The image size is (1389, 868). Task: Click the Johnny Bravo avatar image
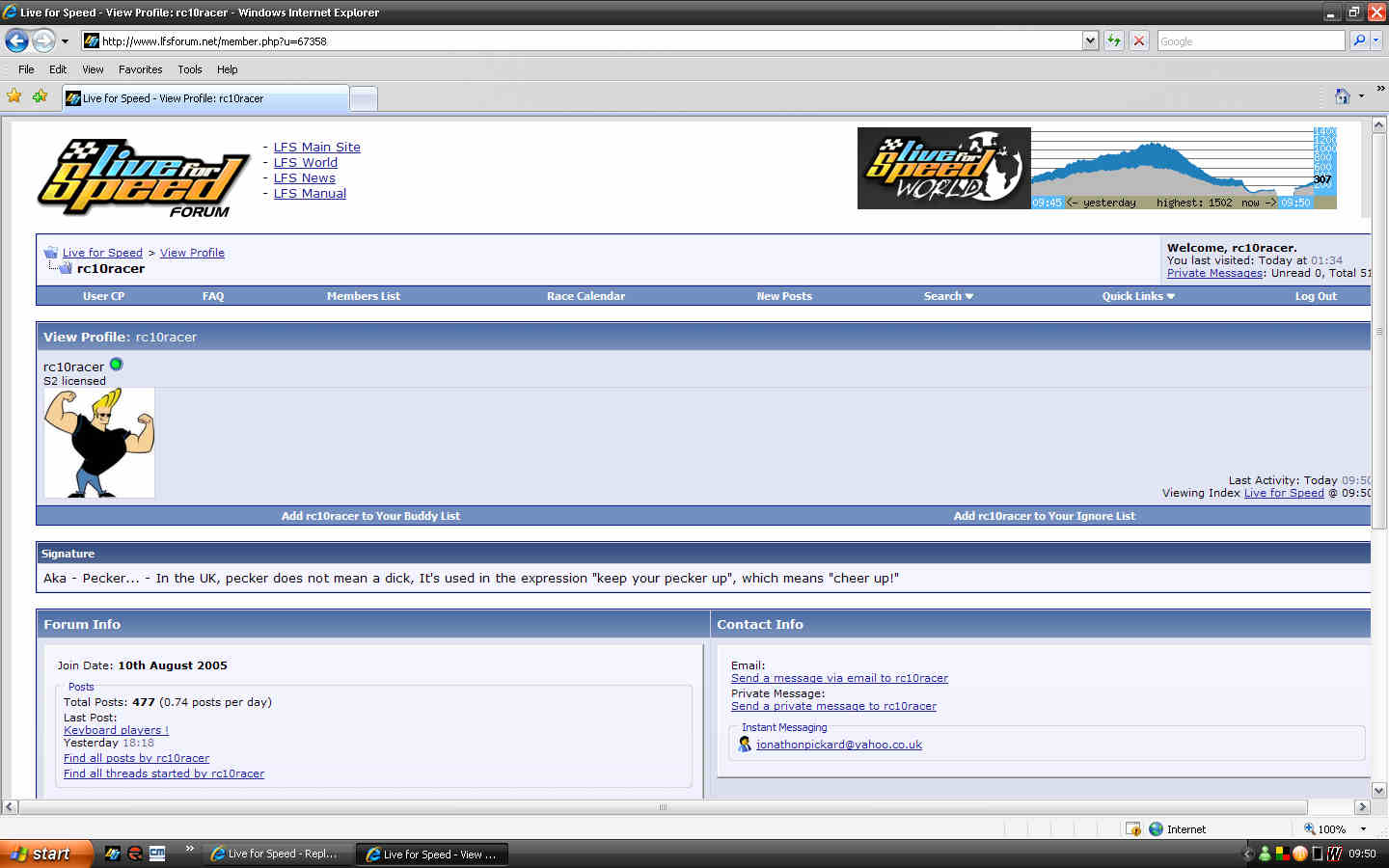click(99, 443)
